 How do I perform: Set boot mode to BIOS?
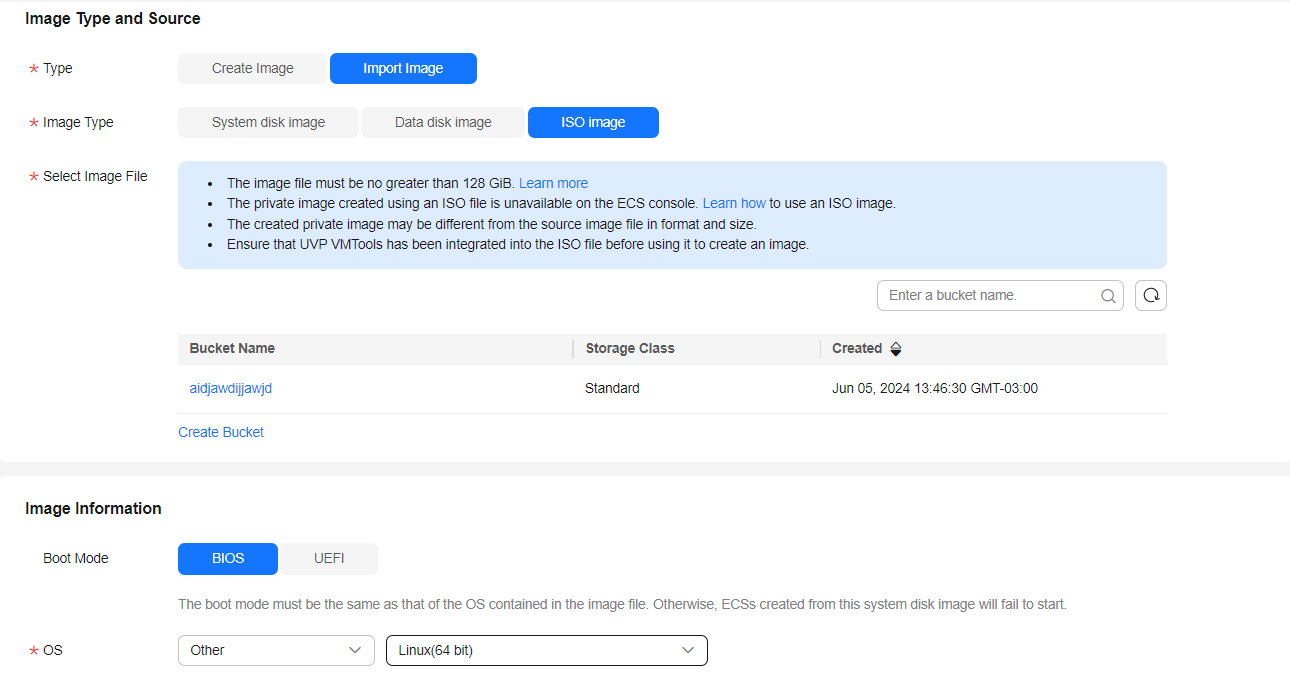(228, 559)
